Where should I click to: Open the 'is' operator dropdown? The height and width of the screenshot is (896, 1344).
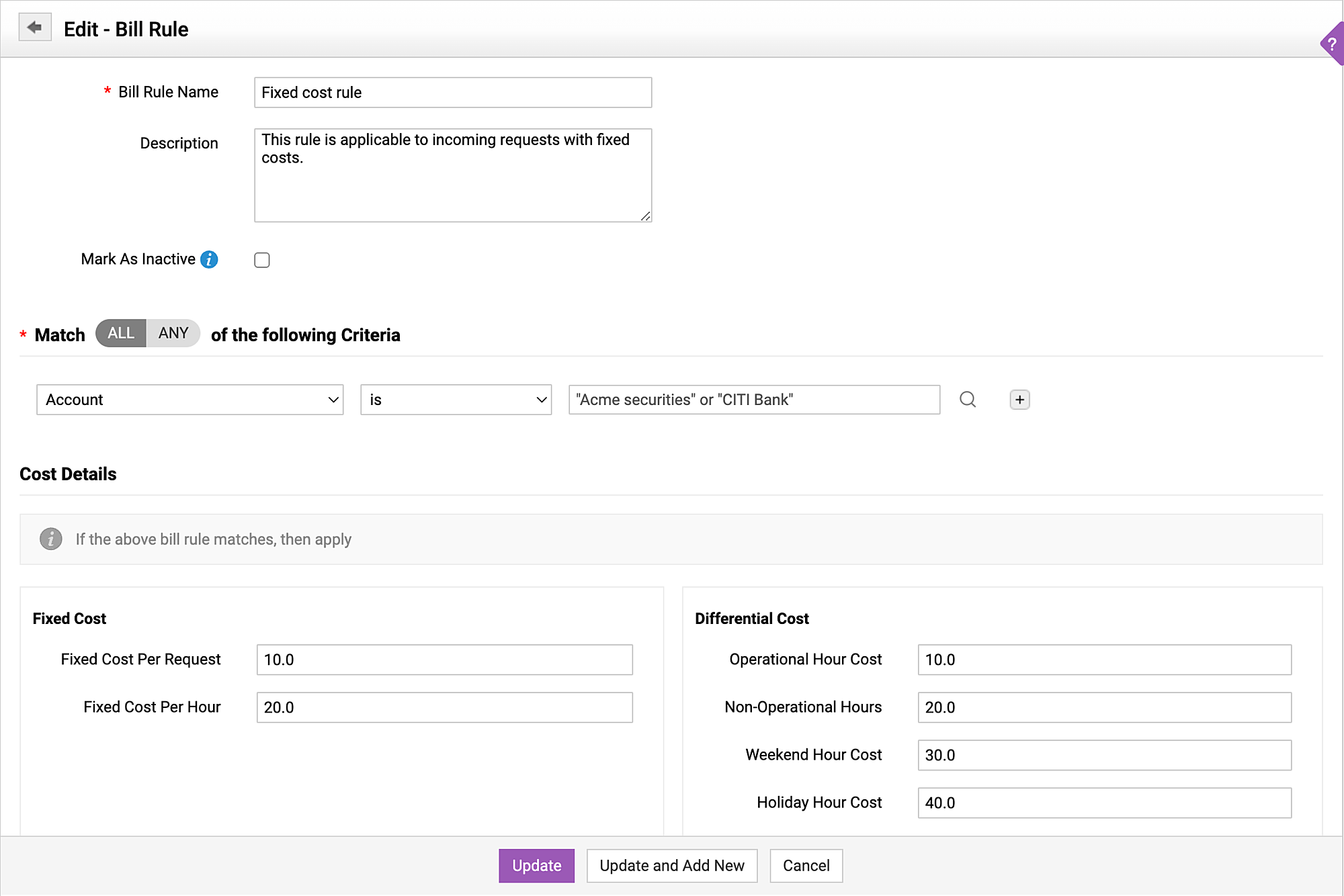(x=456, y=400)
